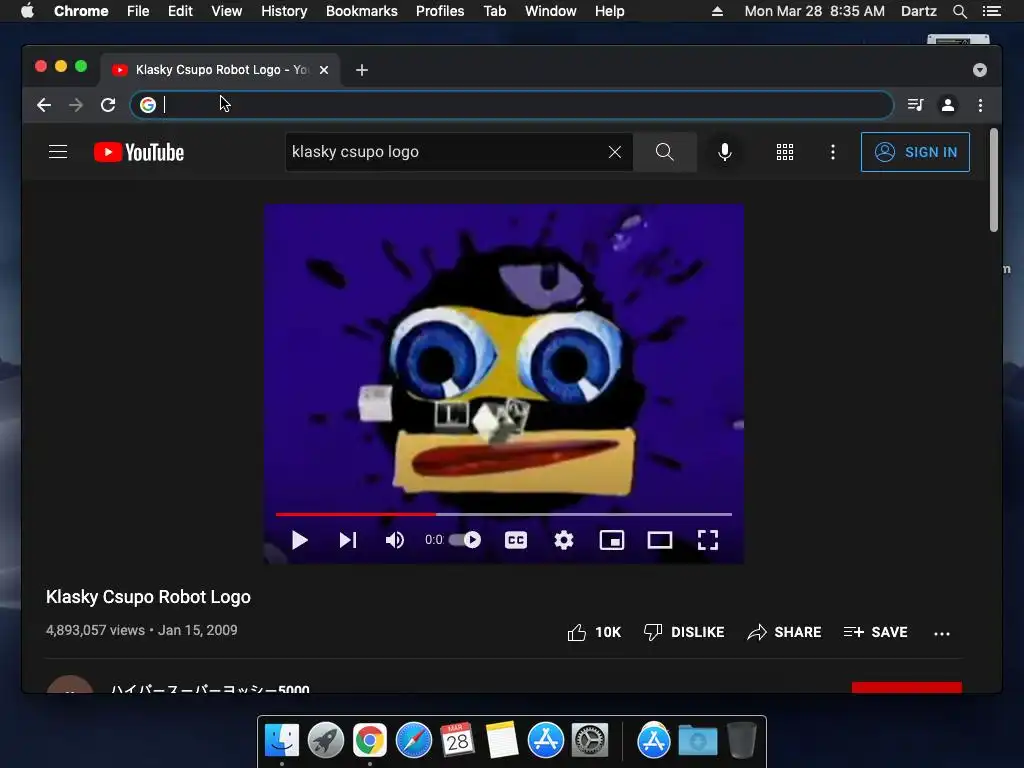The width and height of the screenshot is (1024, 768).
Task: Click the page vertical scrollbar
Action: (x=993, y=180)
